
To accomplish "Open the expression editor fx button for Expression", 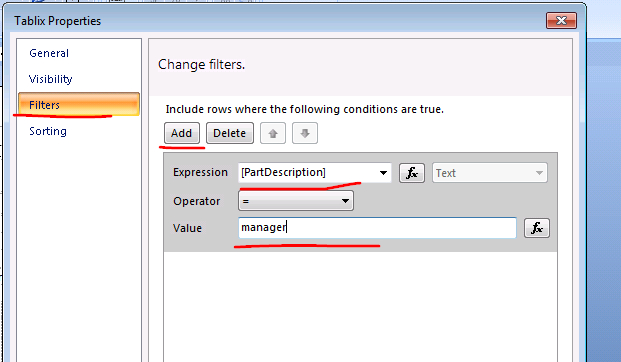I will [412, 173].
